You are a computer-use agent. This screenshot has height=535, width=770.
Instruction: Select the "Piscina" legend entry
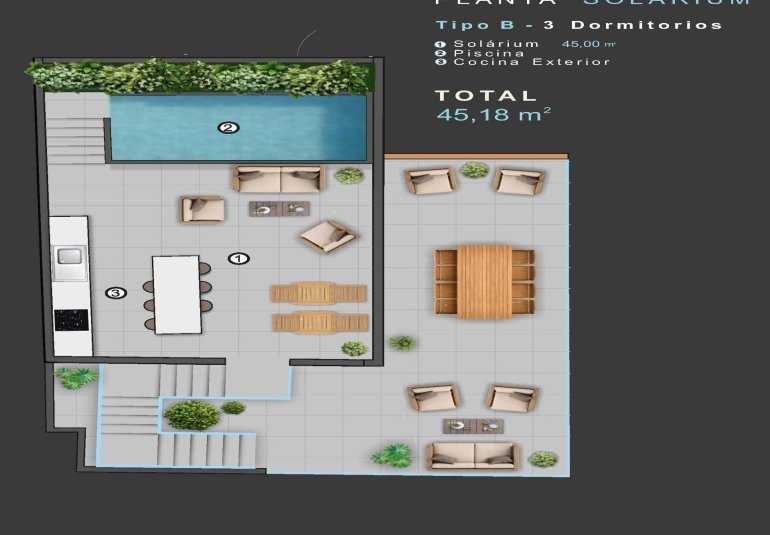[x=489, y=53]
